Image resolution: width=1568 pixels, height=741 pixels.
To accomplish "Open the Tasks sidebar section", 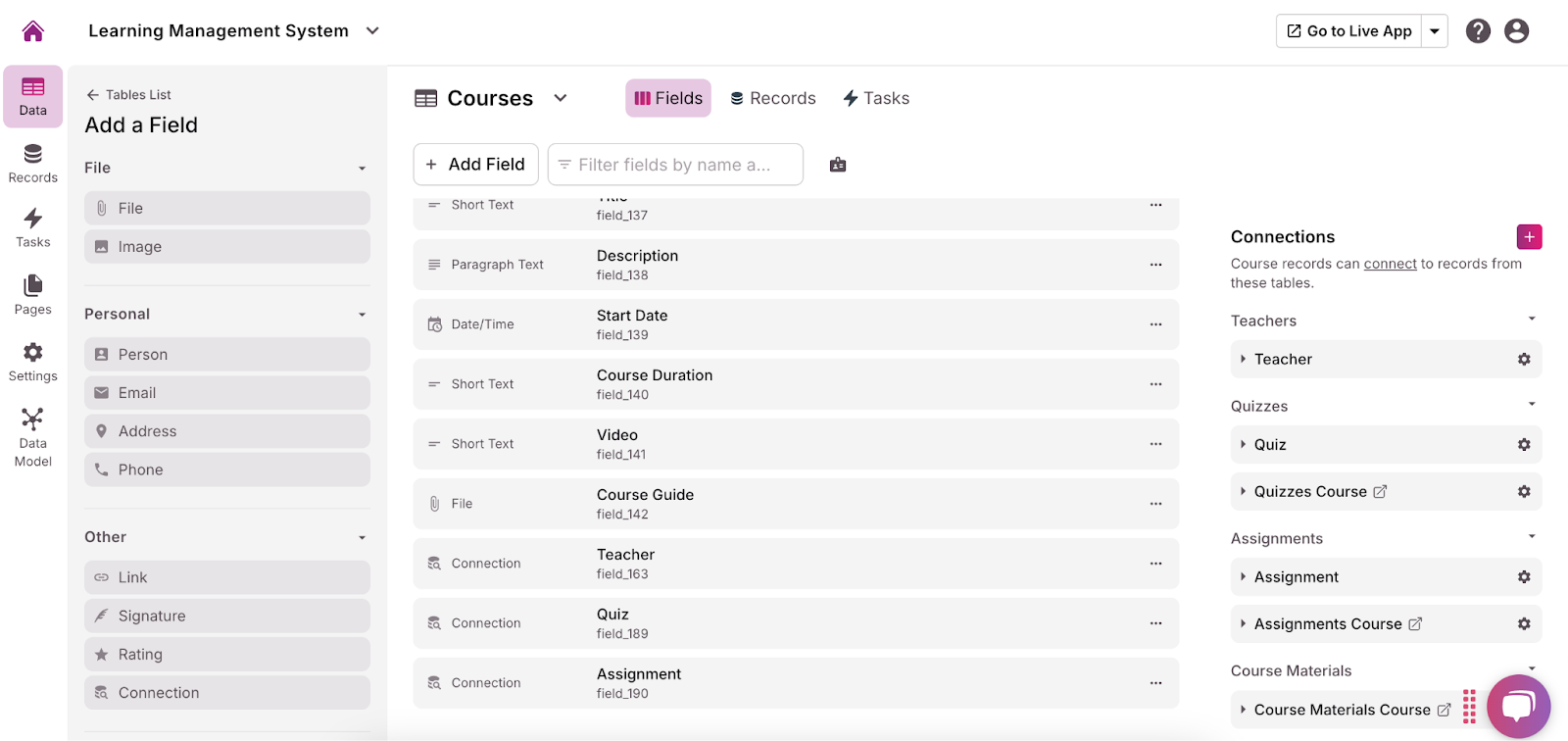I will point(32,227).
